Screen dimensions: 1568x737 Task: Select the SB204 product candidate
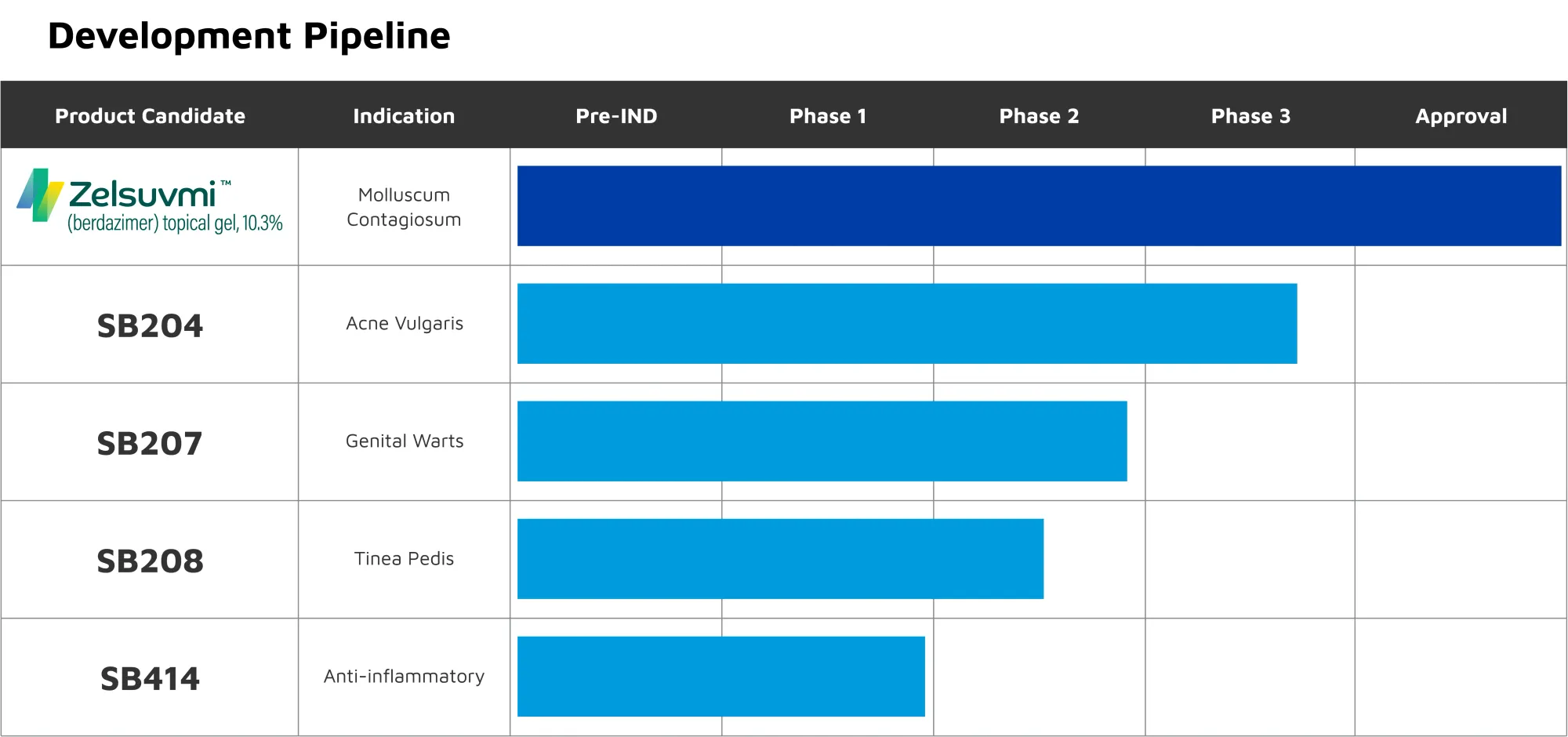(150, 325)
